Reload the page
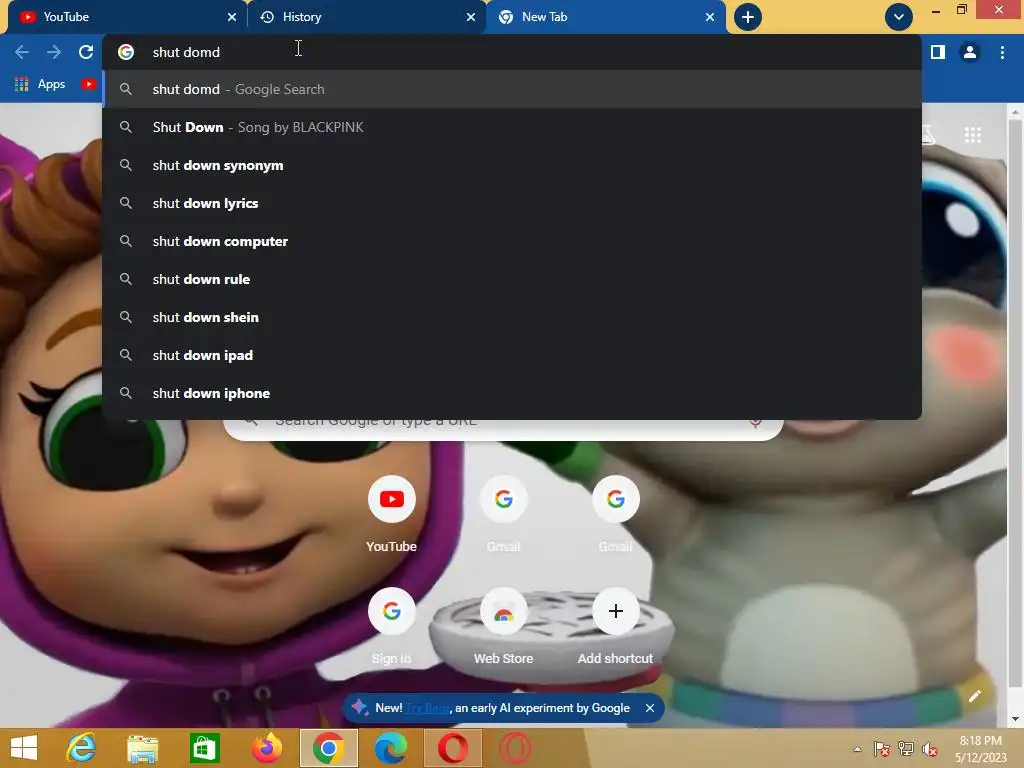This screenshot has height=768, width=1024. (86, 52)
